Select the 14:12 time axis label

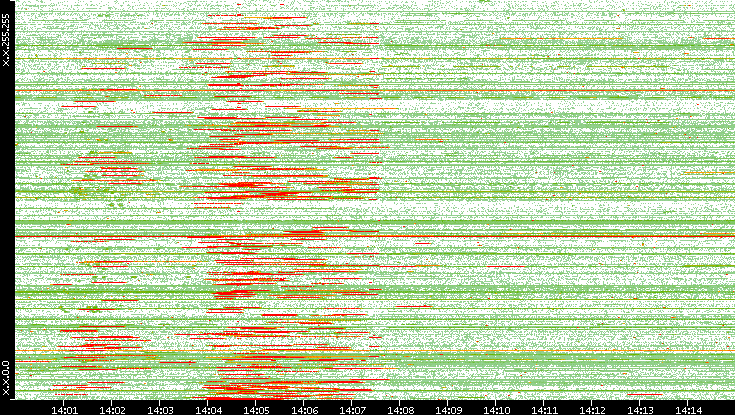pyautogui.click(x=592, y=410)
